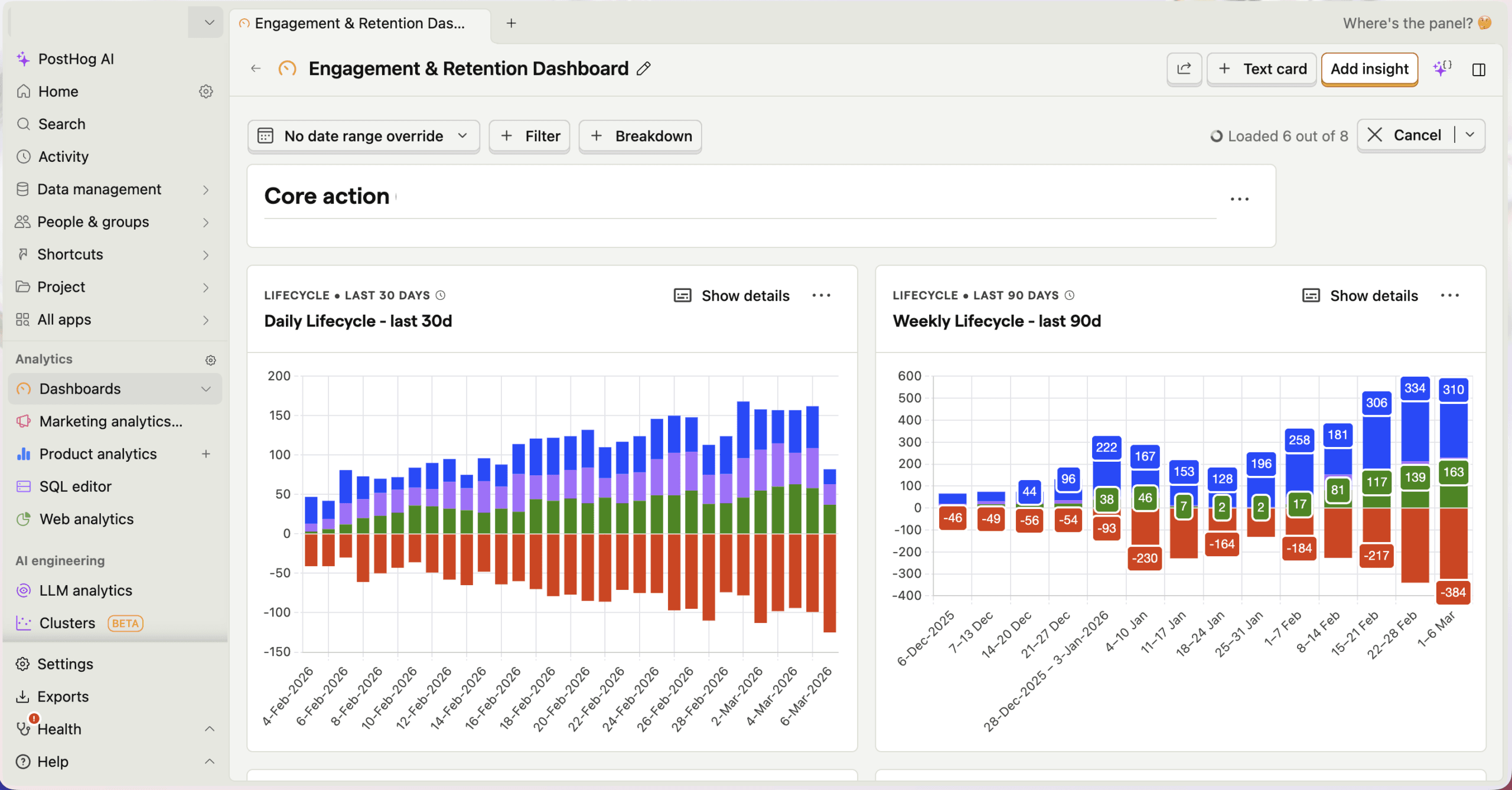Click the share dashboard icon
This screenshot has height=790, width=1512.
(x=1184, y=69)
